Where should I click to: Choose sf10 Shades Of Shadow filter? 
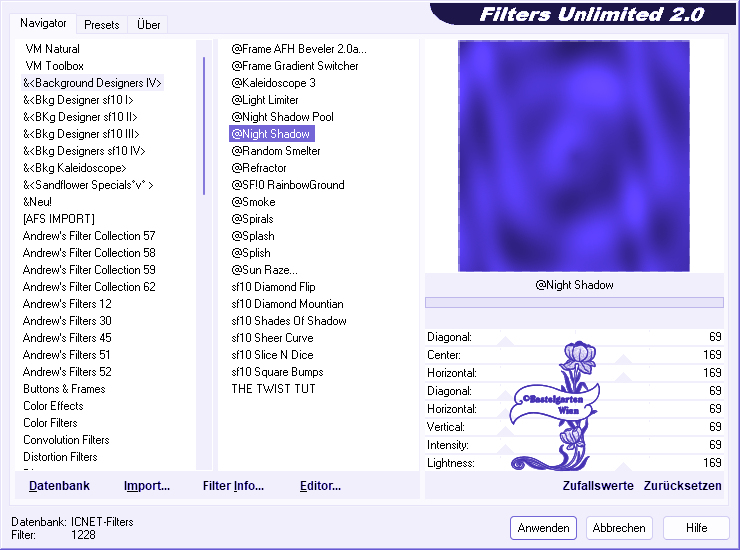[289, 321]
